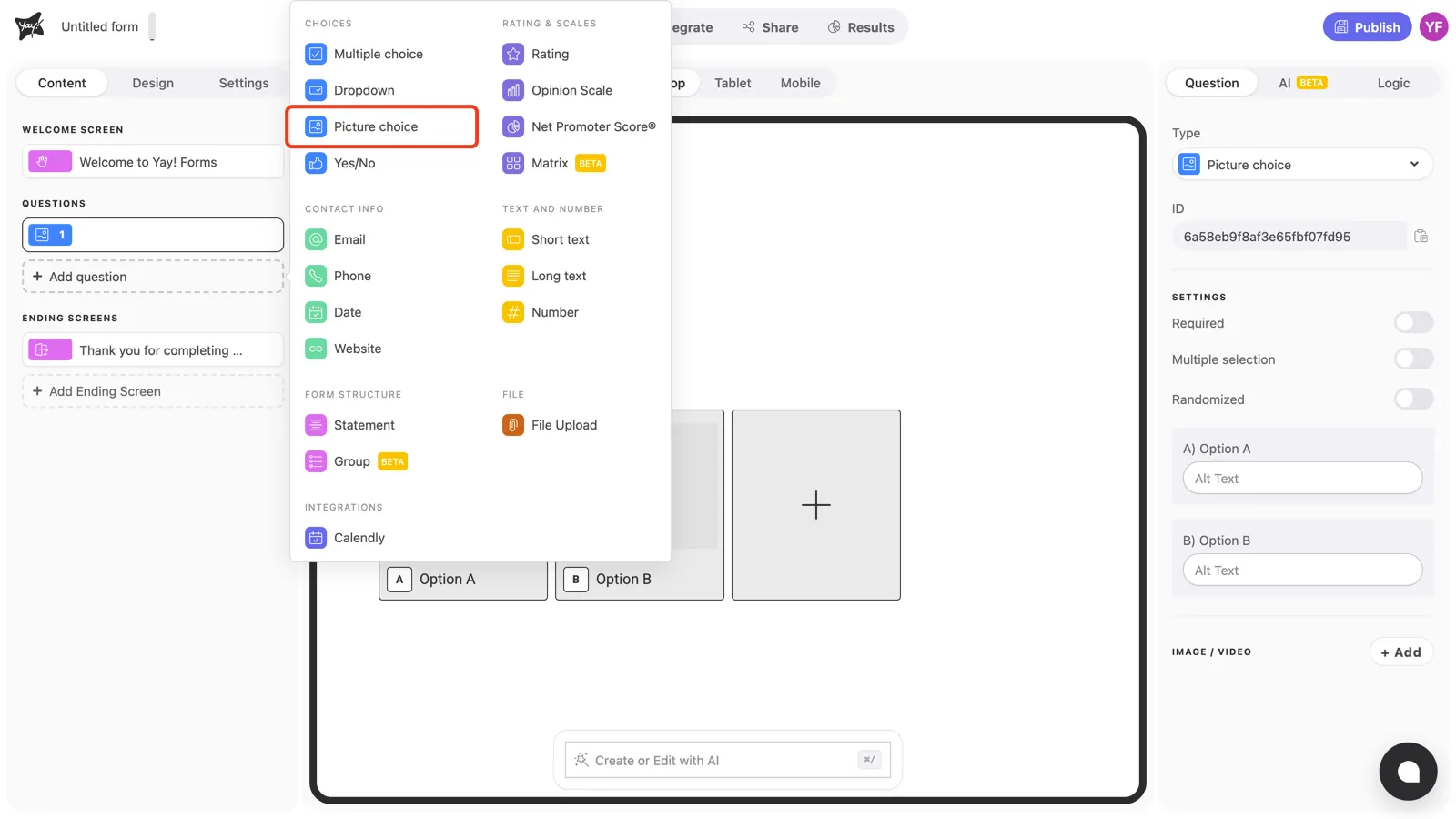Click the question ID value
The image size is (1456, 819).
click(1289, 237)
